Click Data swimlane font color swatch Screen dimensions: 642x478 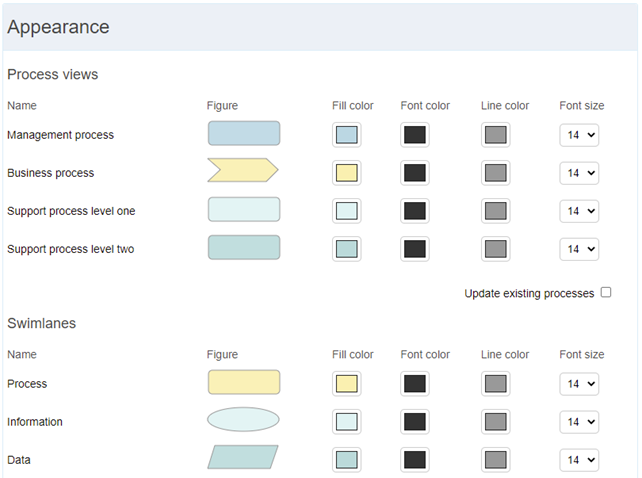415,460
